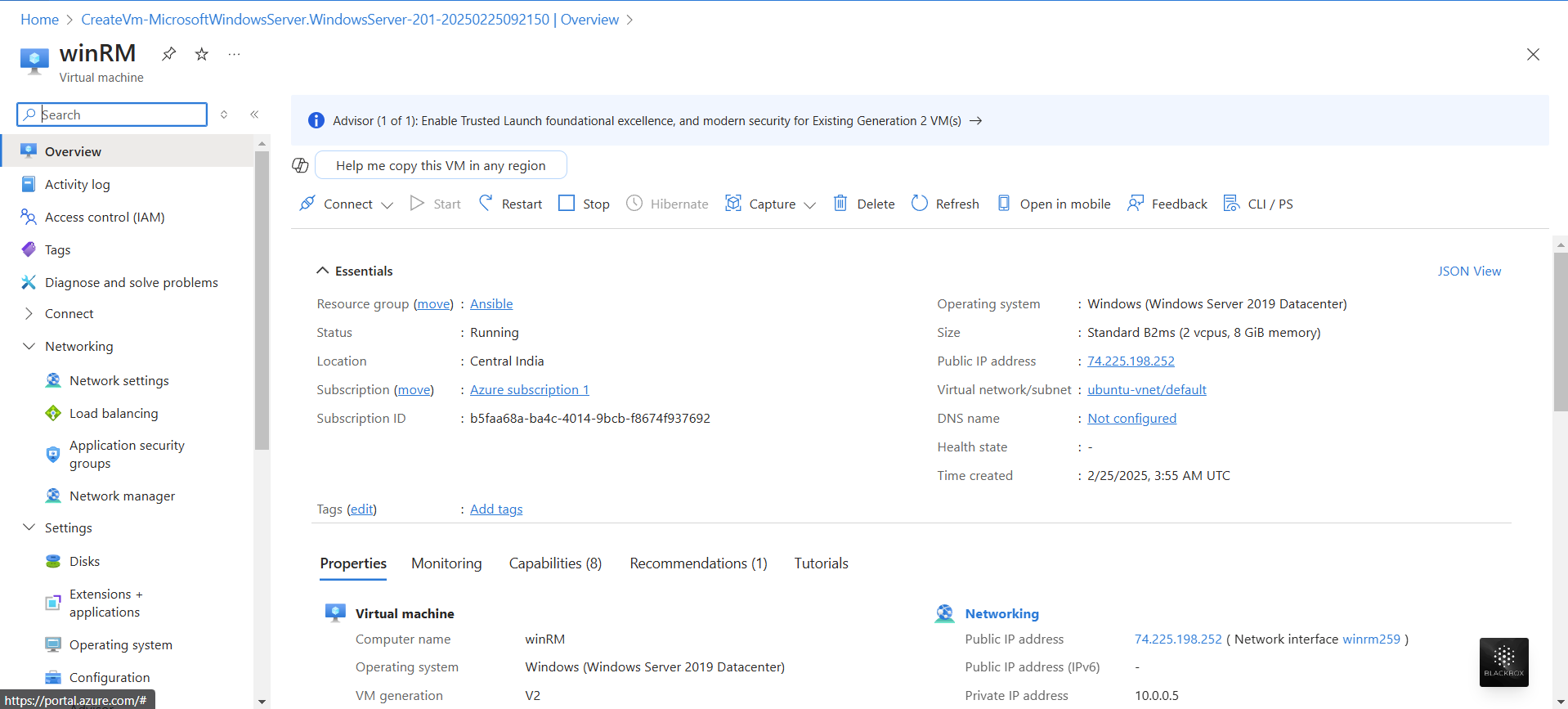Click the Load balancing diamond icon
Image resolution: width=1568 pixels, height=709 pixels.
click(x=53, y=413)
